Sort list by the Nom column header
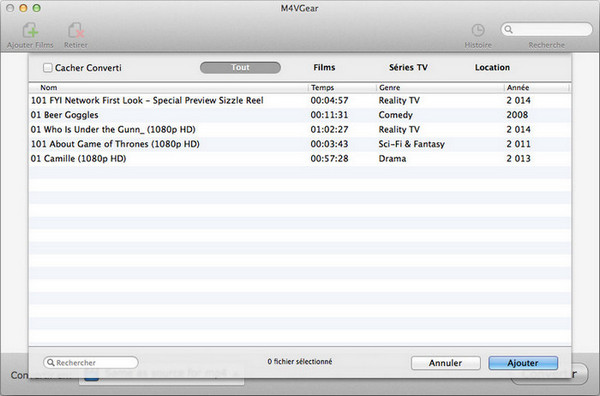600x396 pixels. click(x=168, y=88)
